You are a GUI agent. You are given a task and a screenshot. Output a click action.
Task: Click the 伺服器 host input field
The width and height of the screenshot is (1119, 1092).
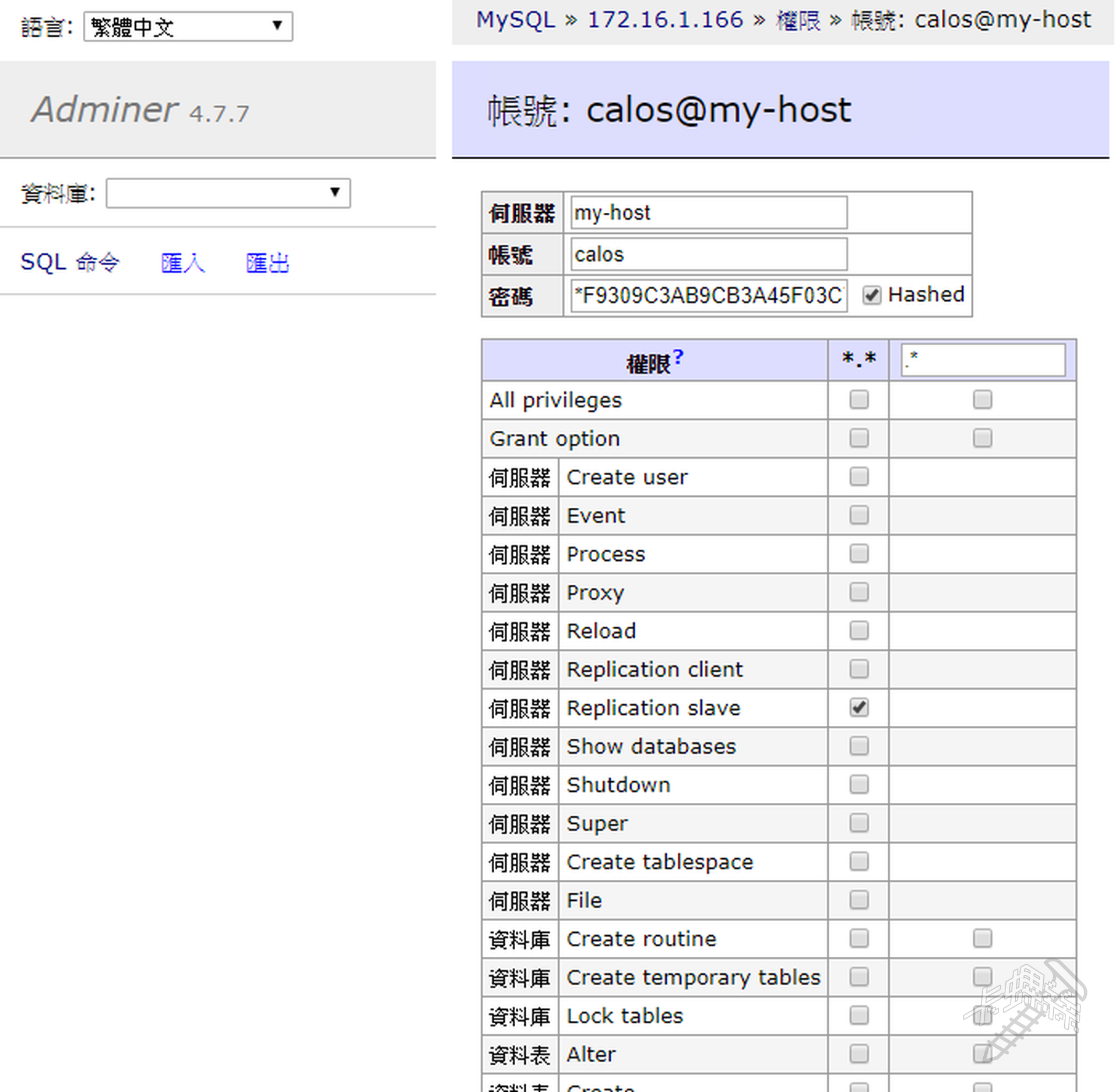tap(708, 213)
